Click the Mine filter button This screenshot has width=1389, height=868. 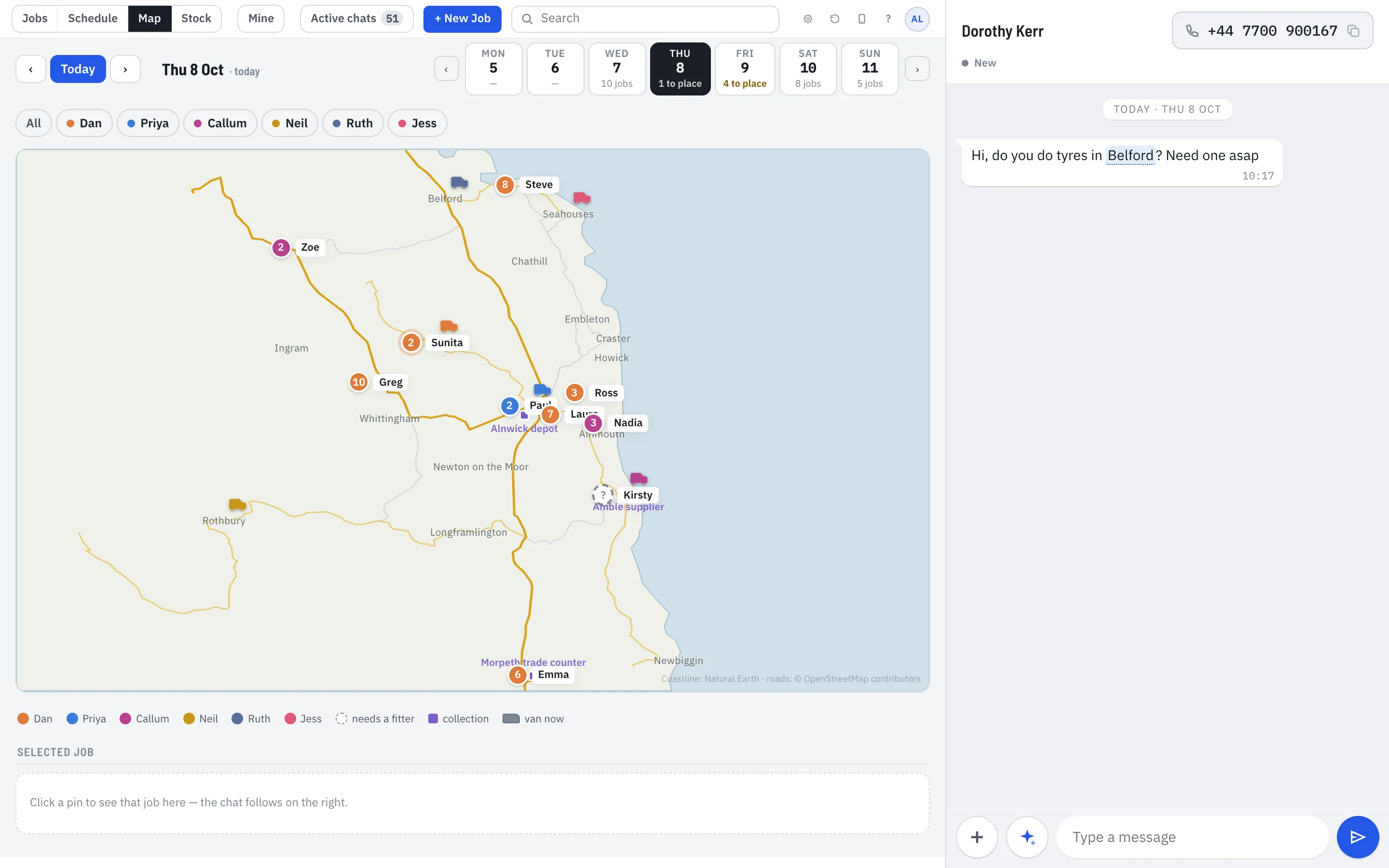coord(261,19)
